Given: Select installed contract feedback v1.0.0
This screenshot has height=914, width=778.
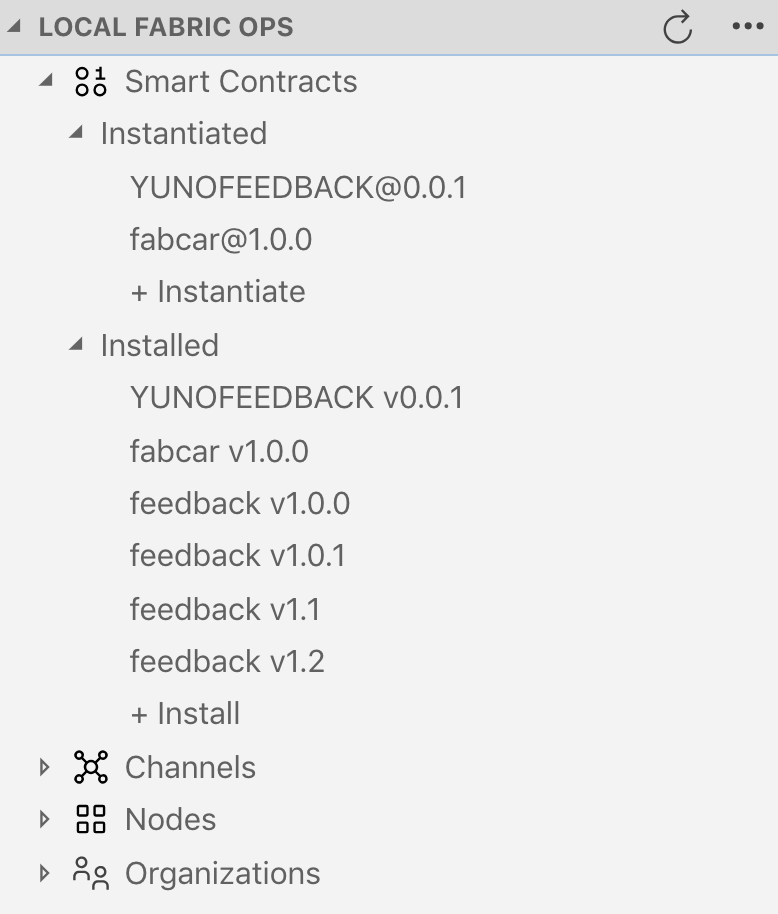Looking at the screenshot, I should [240, 503].
